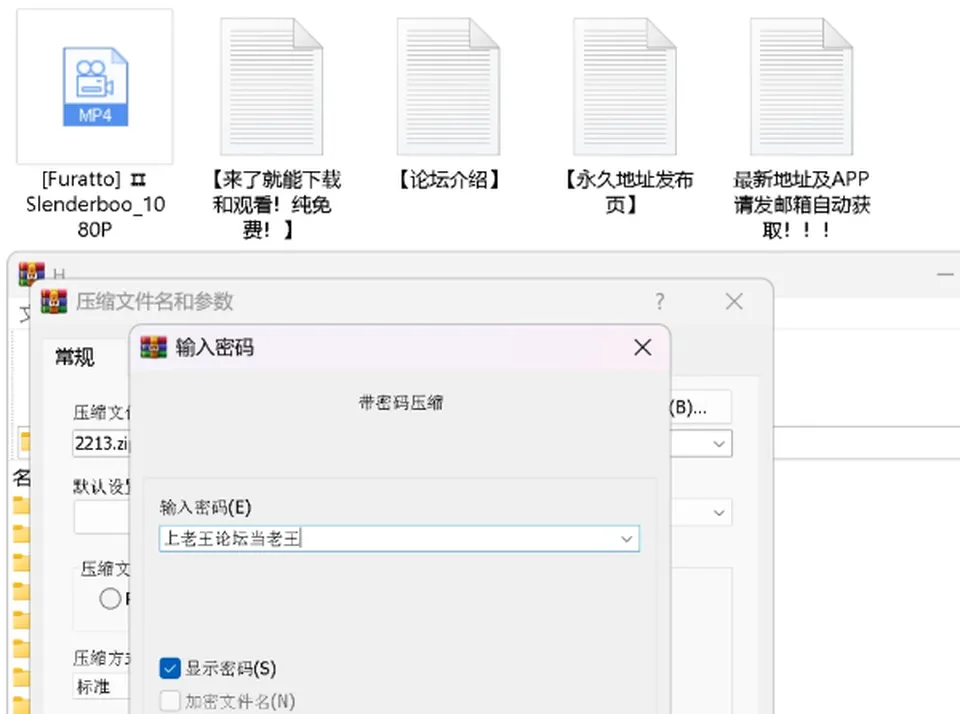960x714 pixels.
Task: Click the 带密码压缩 heading text
Action: (400, 402)
